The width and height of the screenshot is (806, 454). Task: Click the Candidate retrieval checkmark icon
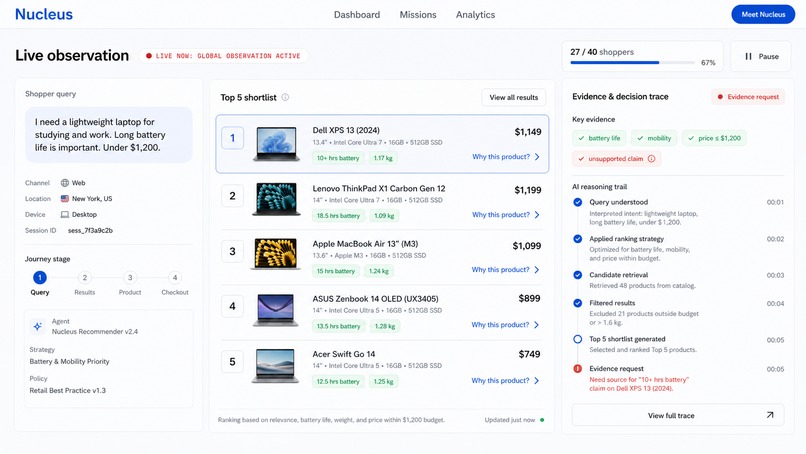[578, 275]
